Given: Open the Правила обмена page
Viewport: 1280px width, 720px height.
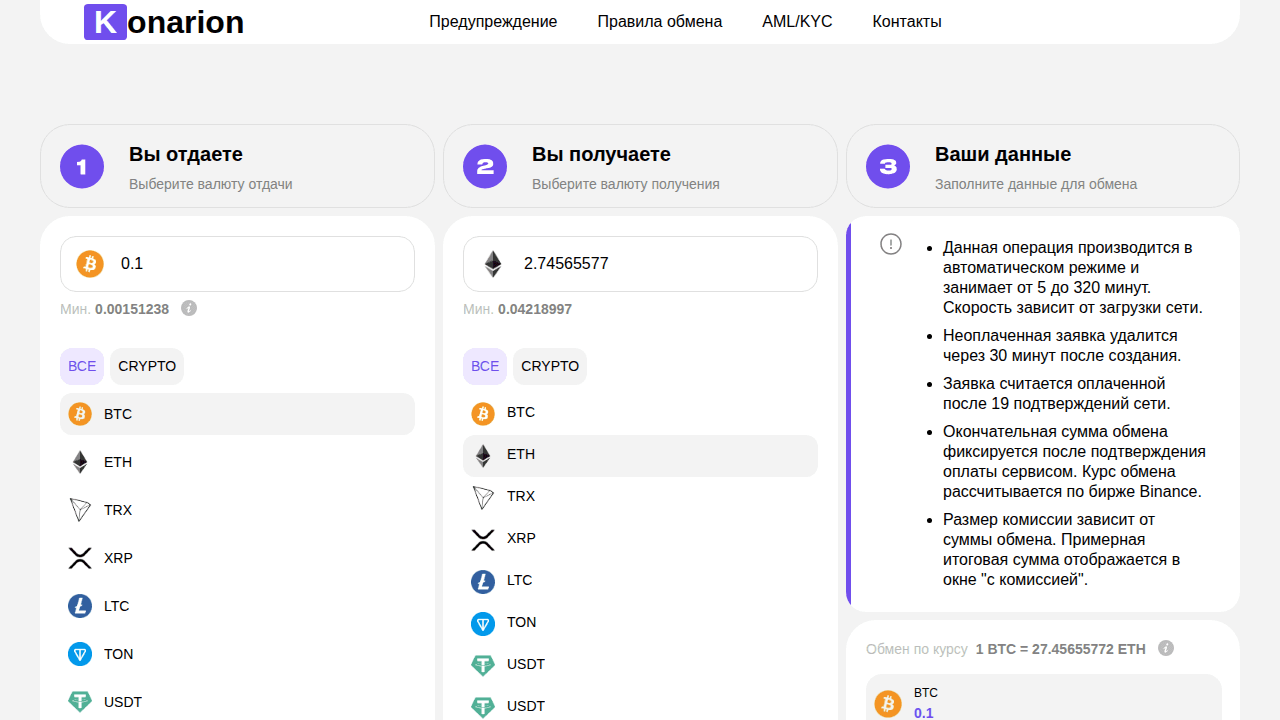Looking at the screenshot, I should pos(659,22).
